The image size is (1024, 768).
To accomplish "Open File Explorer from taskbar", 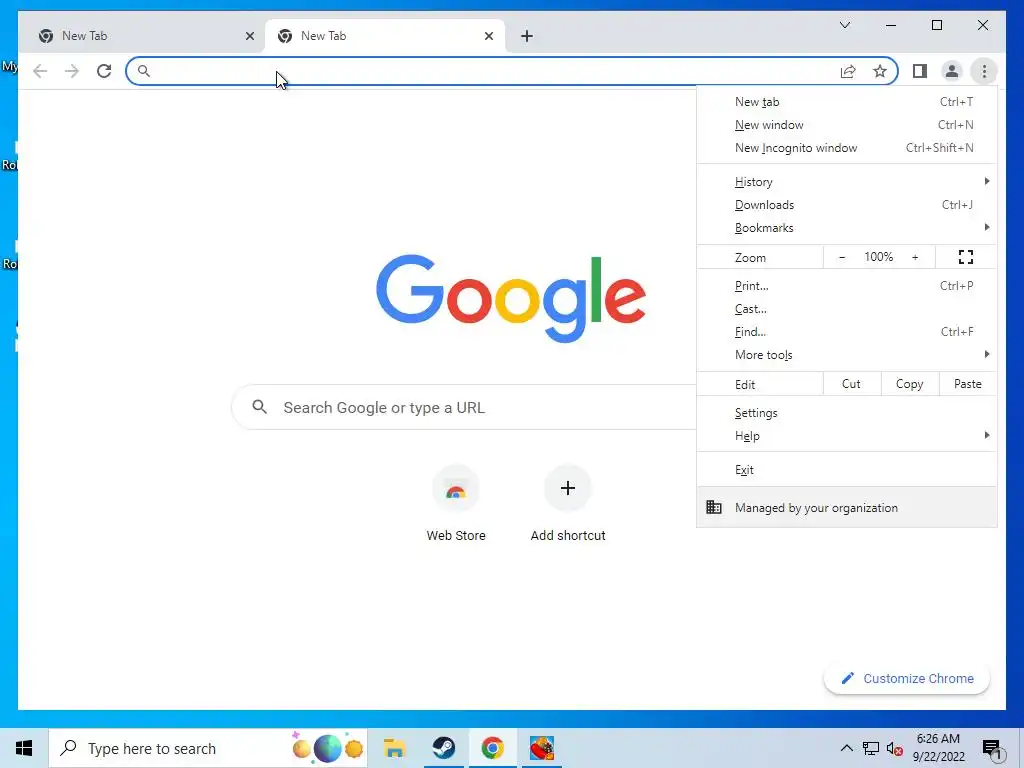I will click(394, 748).
